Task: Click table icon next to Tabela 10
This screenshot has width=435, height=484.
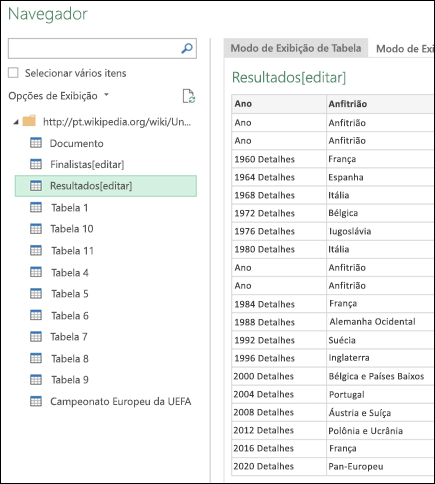Action: coord(36,229)
